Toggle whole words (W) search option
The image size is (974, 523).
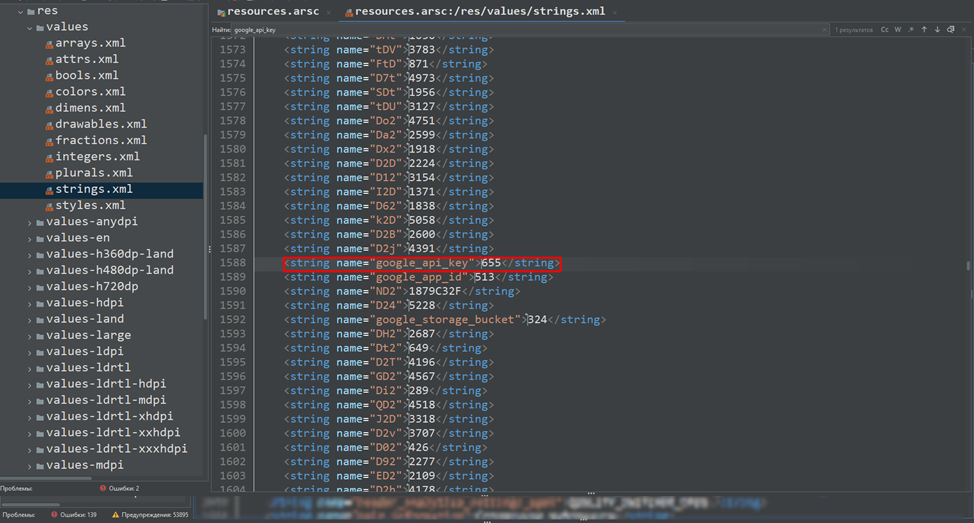point(898,30)
